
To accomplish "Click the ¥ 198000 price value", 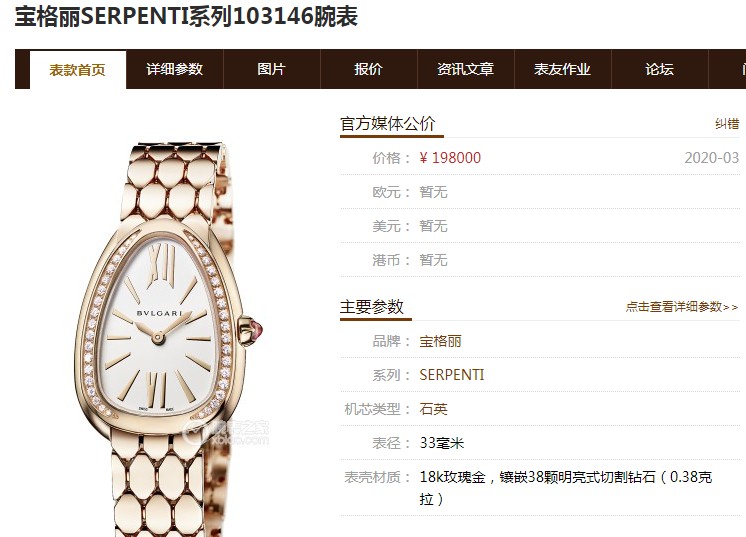I will (x=450, y=157).
